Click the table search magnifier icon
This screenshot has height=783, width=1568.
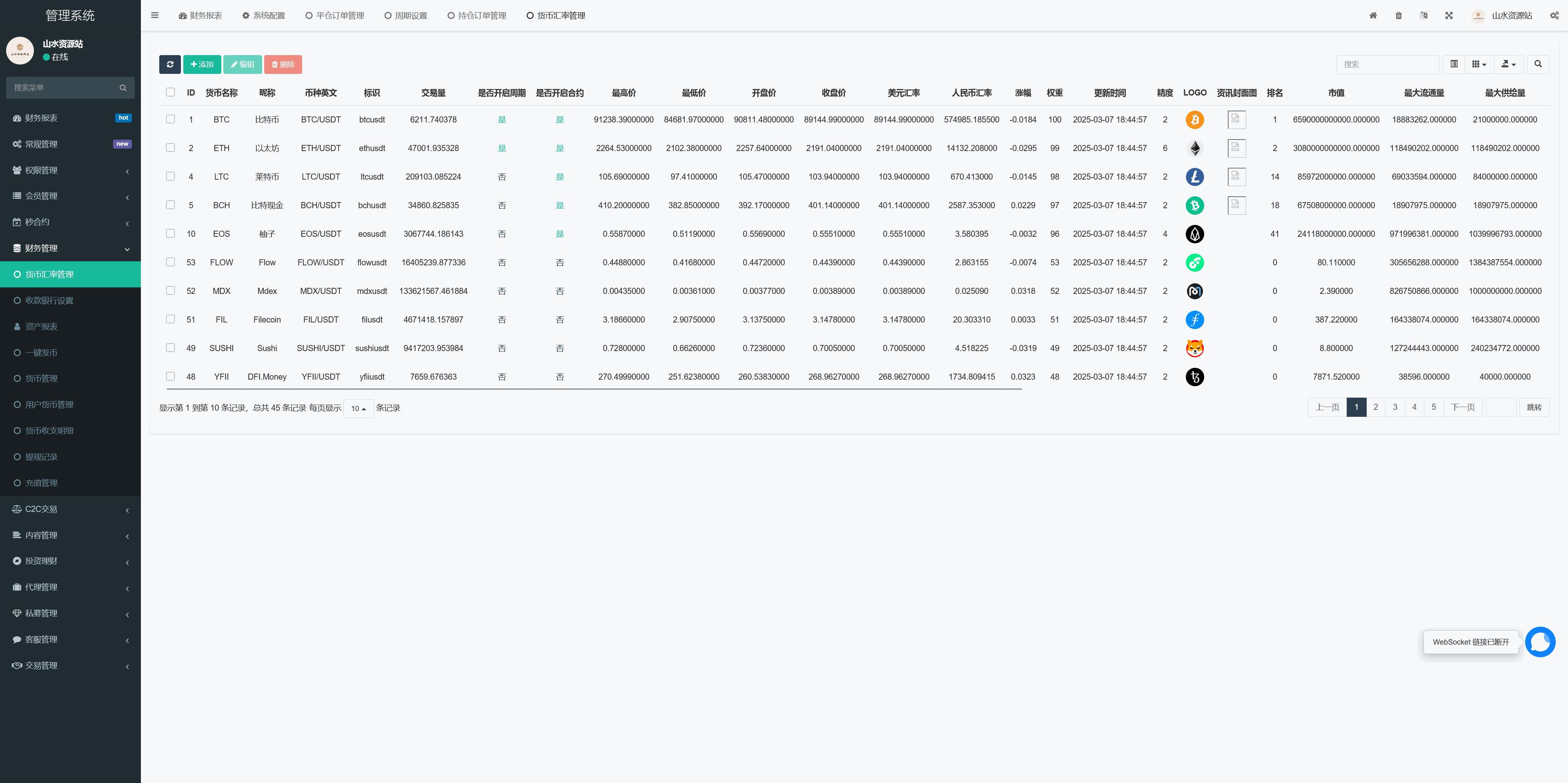click(1537, 65)
